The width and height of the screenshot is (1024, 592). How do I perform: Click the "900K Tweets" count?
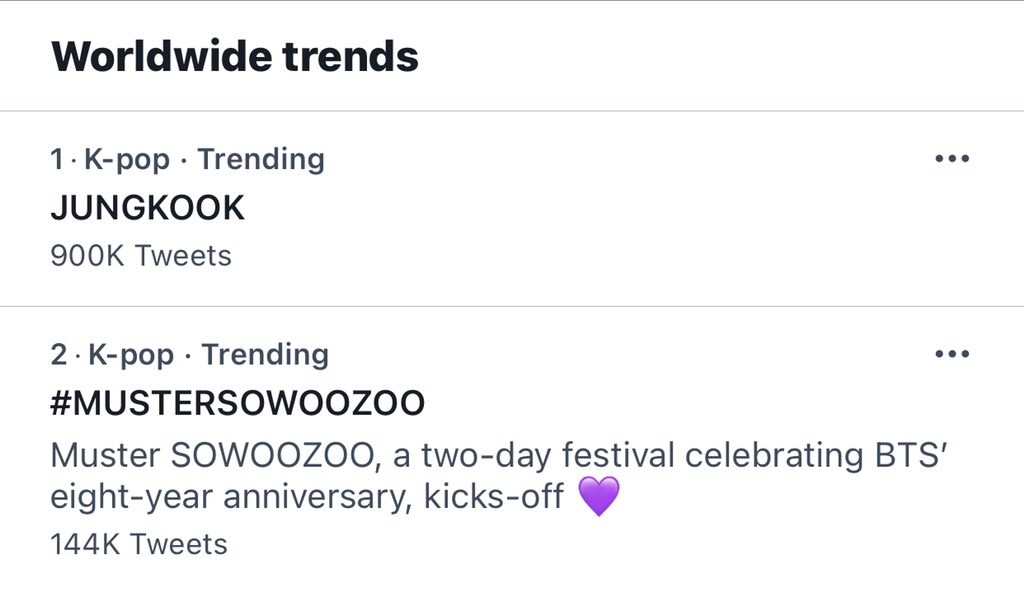(x=140, y=256)
